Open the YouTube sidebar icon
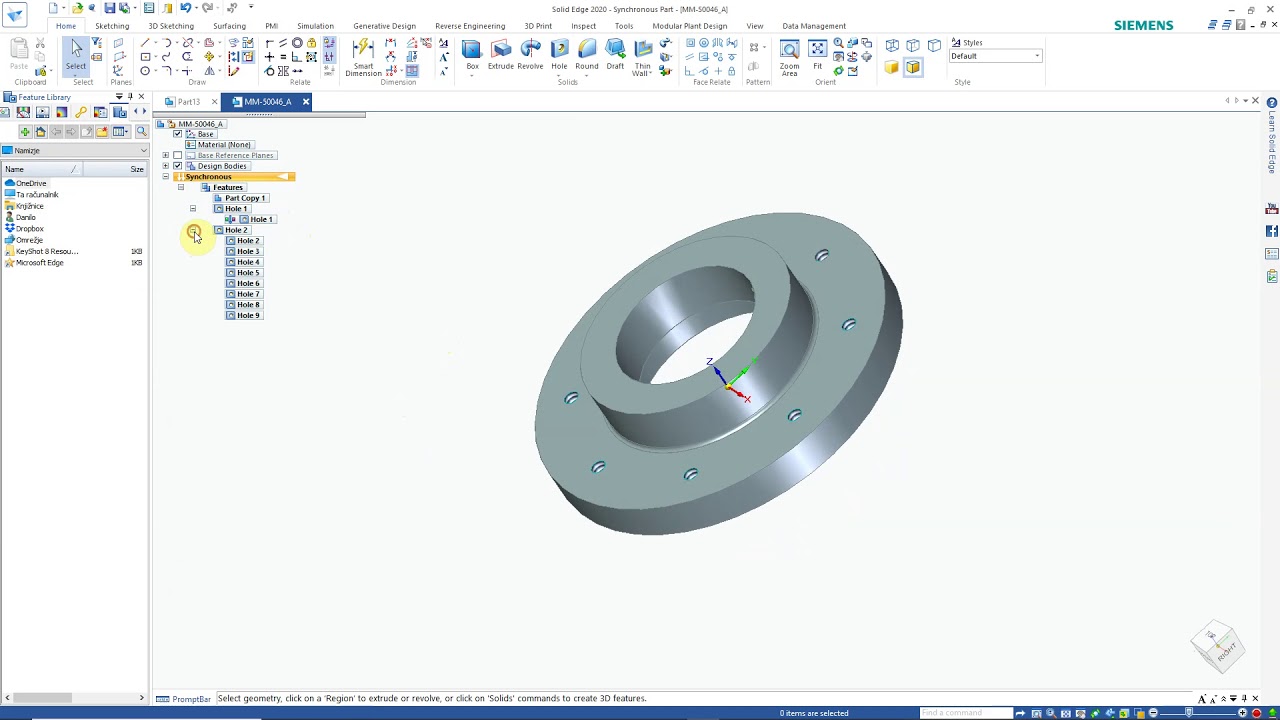1280x720 pixels. point(1272,209)
